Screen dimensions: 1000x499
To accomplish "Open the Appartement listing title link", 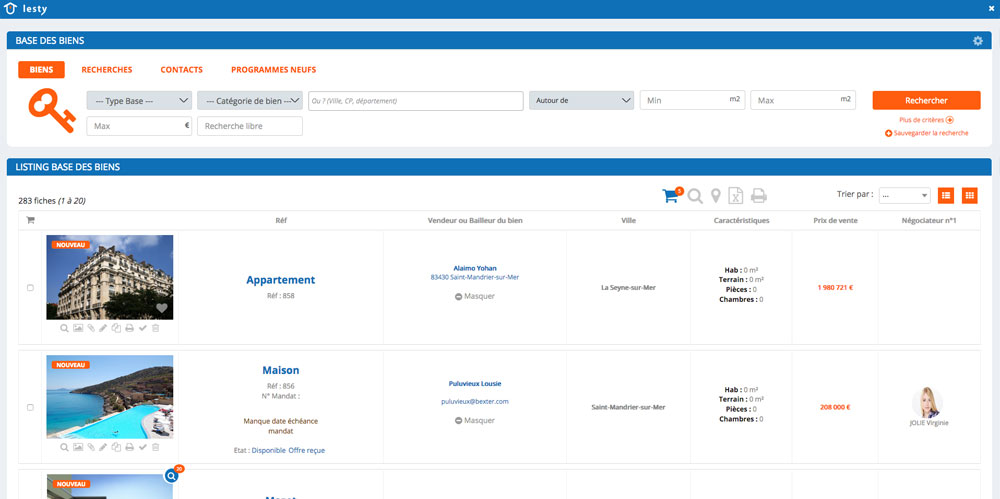I will [x=281, y=279].
